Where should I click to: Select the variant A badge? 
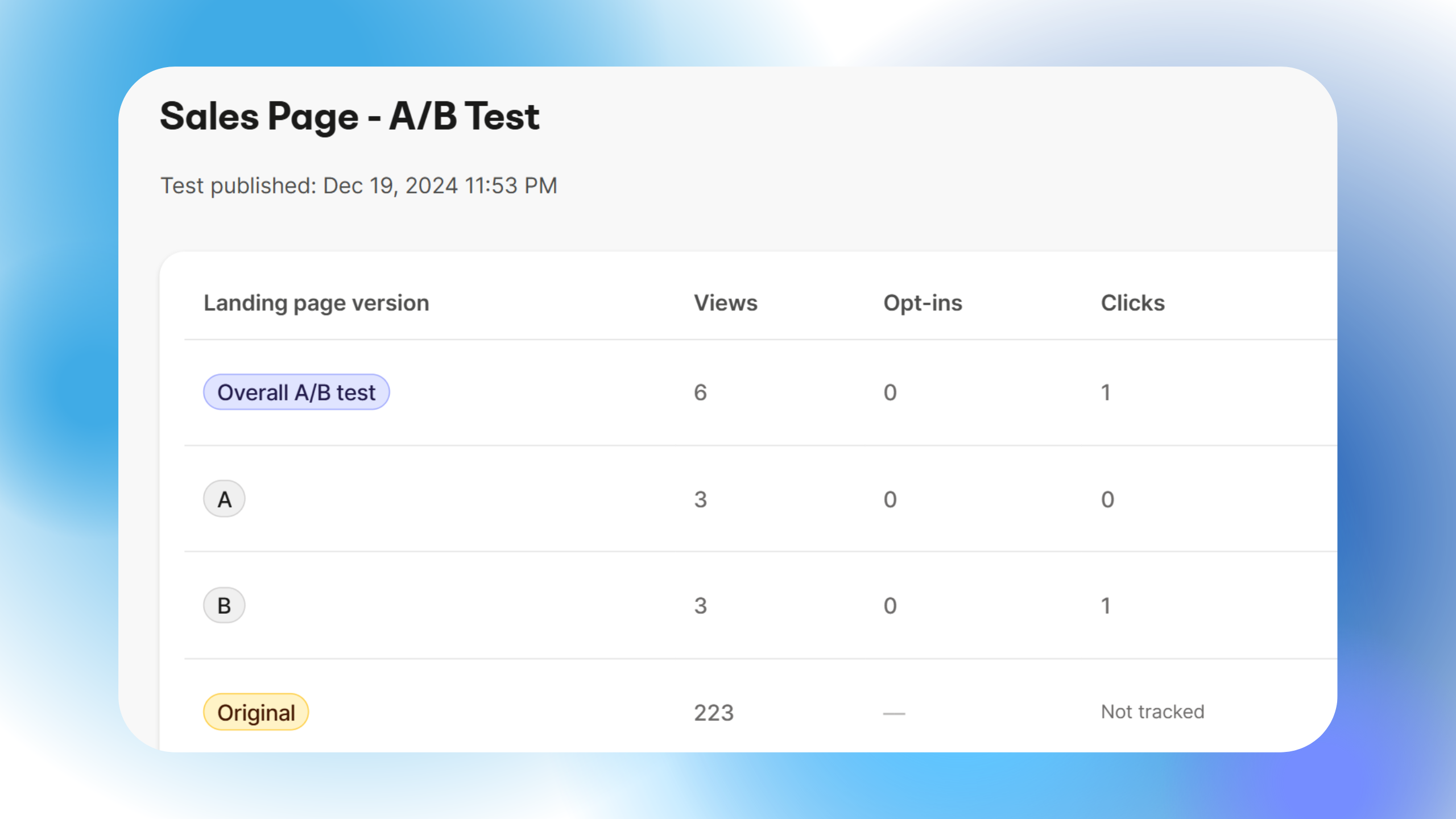coord(224,499)
